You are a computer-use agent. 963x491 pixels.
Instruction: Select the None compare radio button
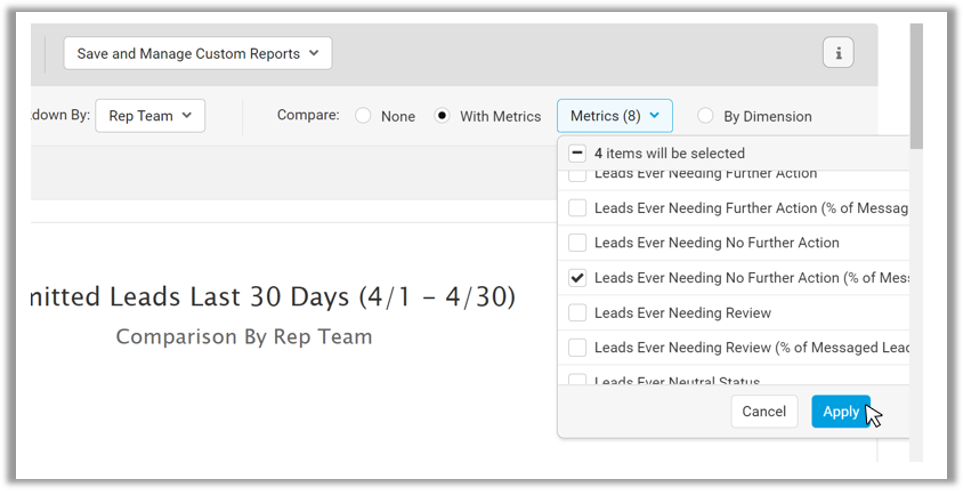click(x=363, y=116)
